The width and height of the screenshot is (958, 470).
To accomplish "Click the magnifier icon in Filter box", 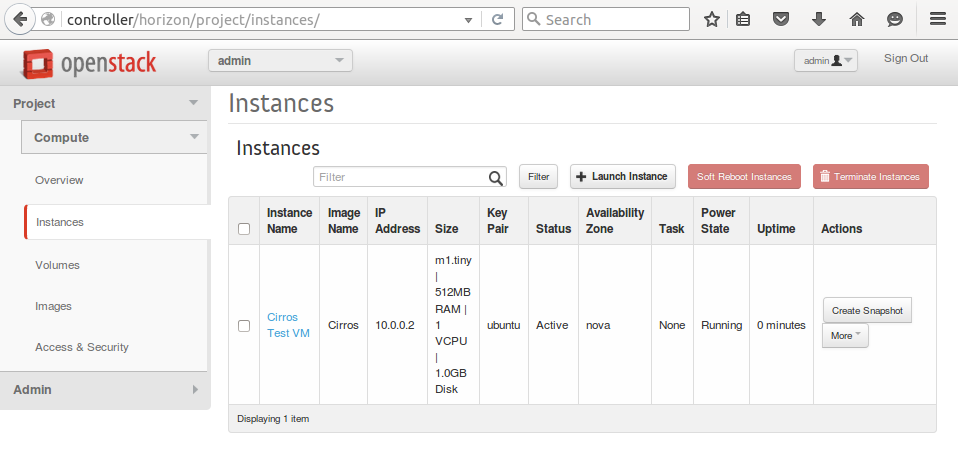I will [496, 177].
